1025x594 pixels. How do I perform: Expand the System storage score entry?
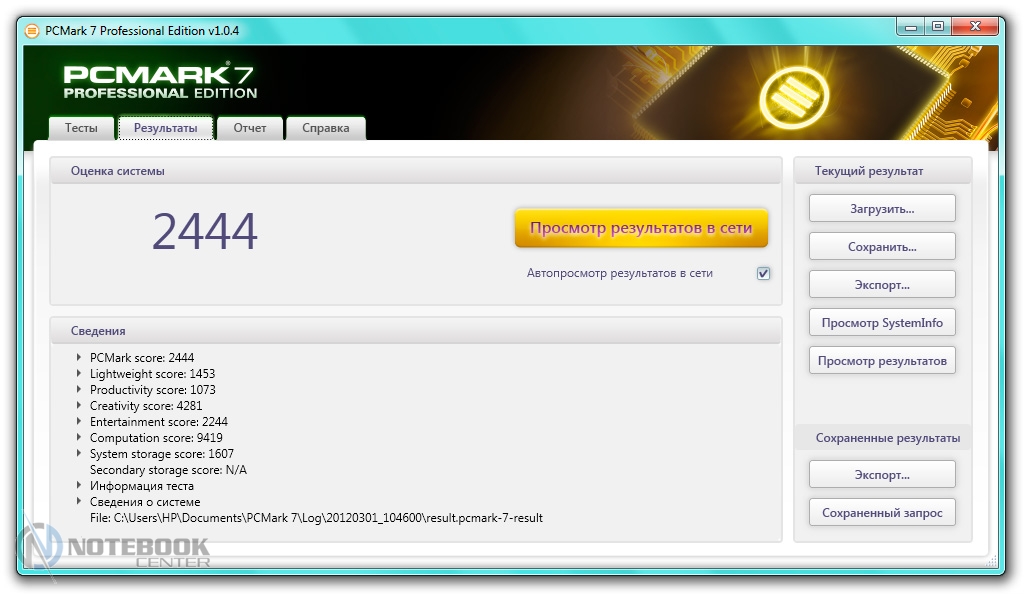[79, 453]
